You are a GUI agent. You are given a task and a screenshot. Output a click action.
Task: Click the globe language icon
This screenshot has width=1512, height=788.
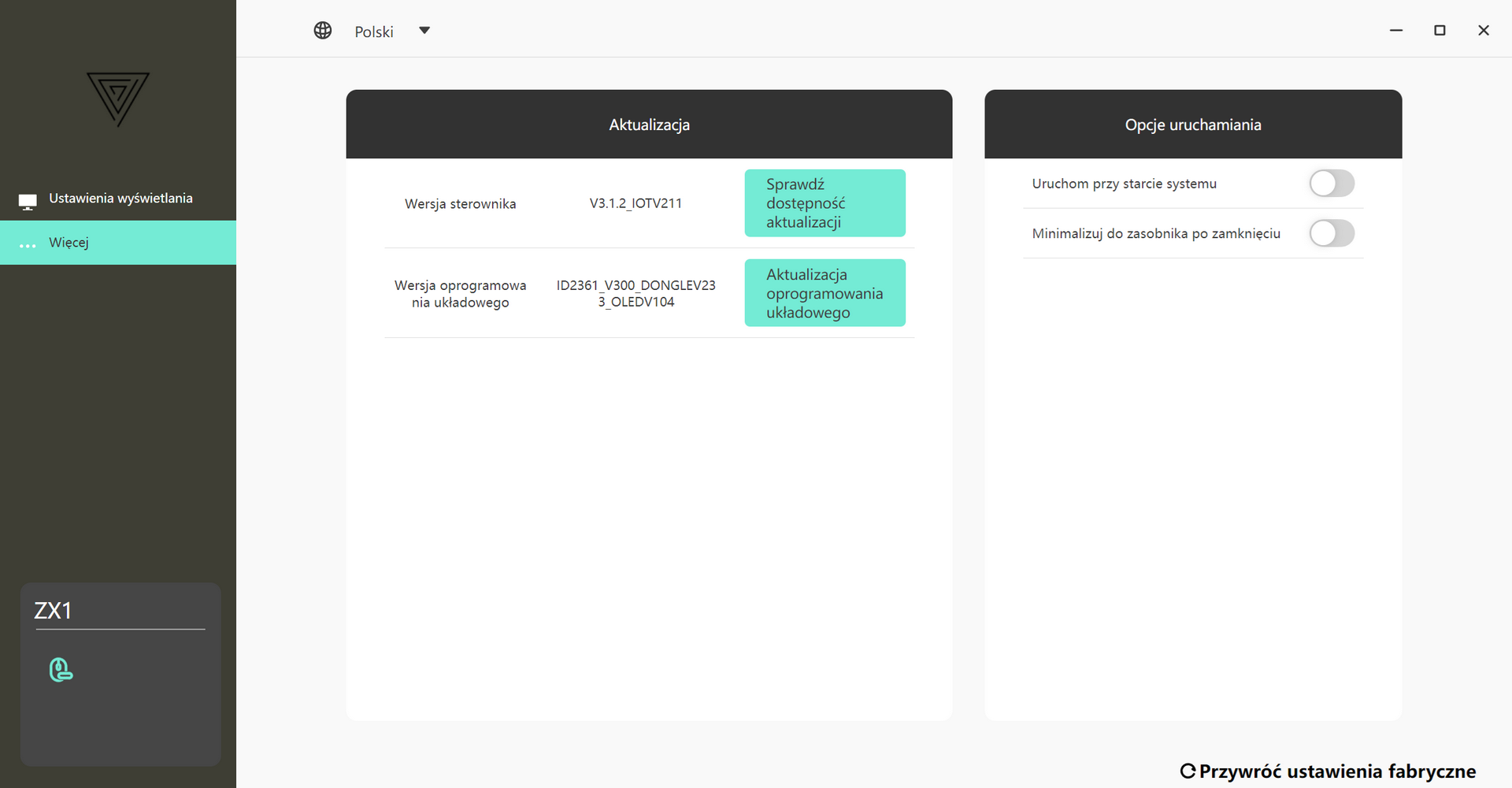[323, 31]
